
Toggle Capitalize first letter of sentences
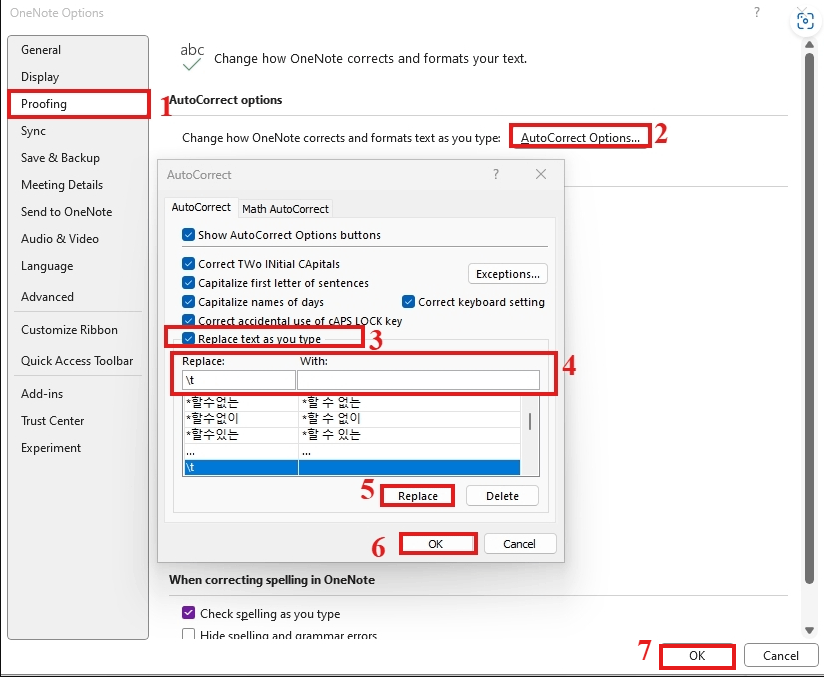click(188, 283)
